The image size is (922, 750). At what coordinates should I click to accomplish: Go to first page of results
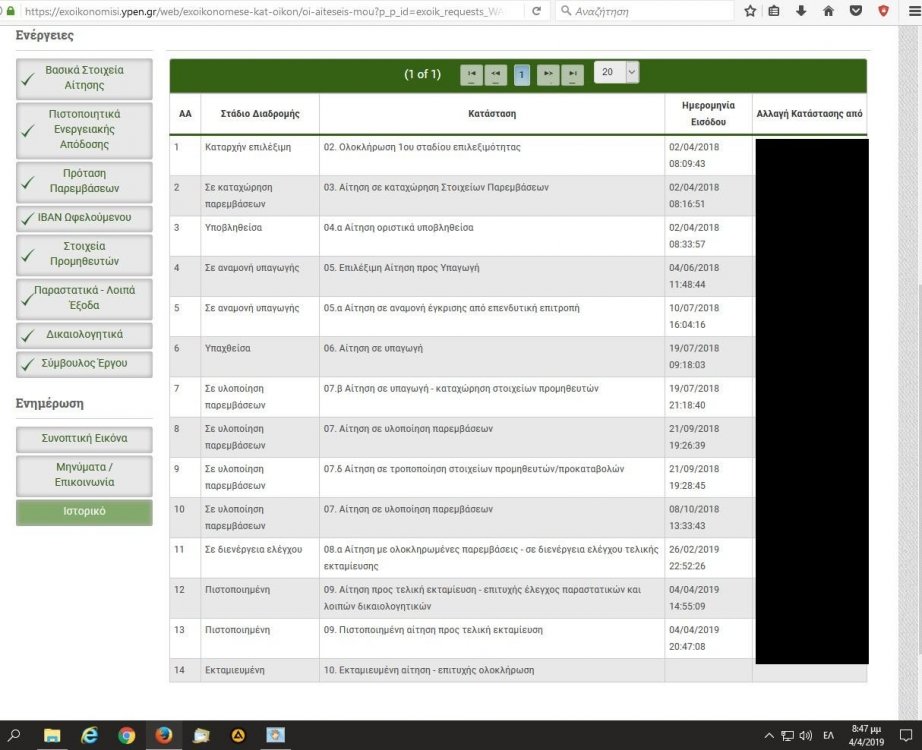471,74
